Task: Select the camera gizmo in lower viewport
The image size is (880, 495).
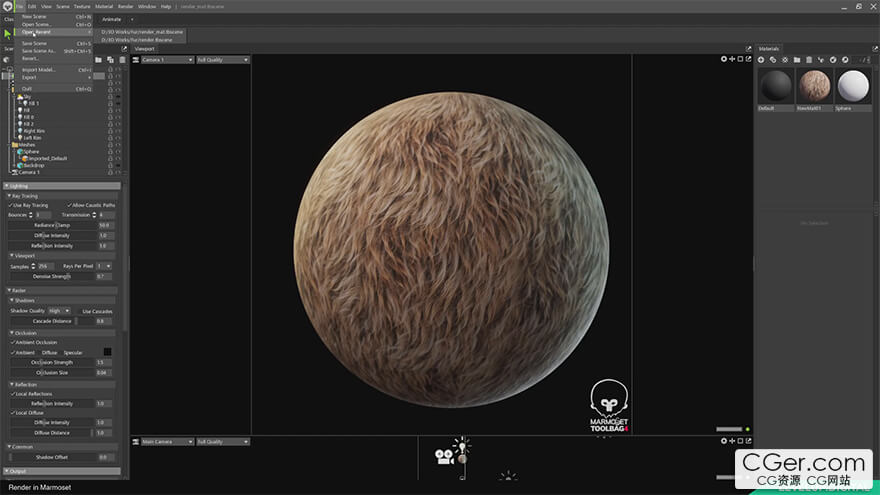Action: pyautogui.click(x=443, y=456)
